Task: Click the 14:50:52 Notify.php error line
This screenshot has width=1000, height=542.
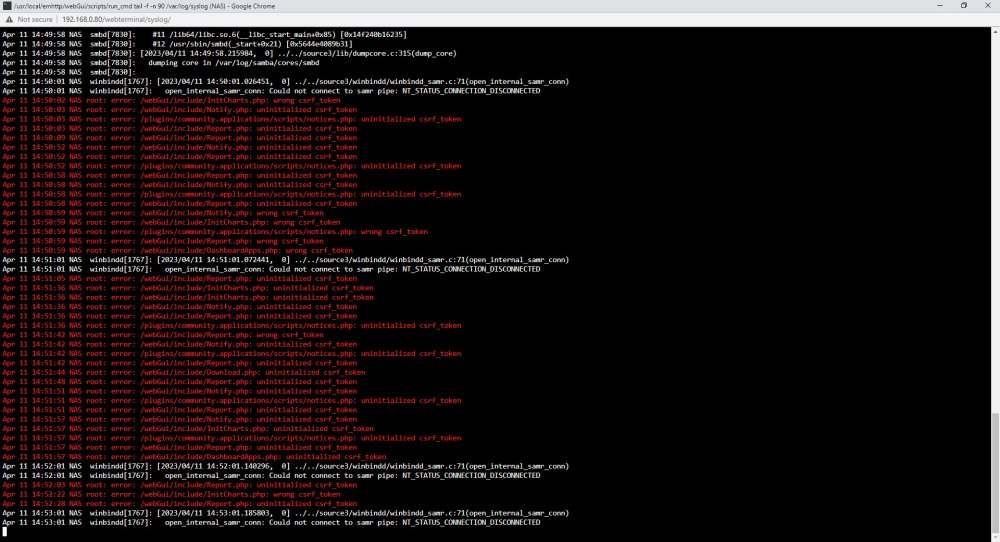Action: click(x=179, y=147)
